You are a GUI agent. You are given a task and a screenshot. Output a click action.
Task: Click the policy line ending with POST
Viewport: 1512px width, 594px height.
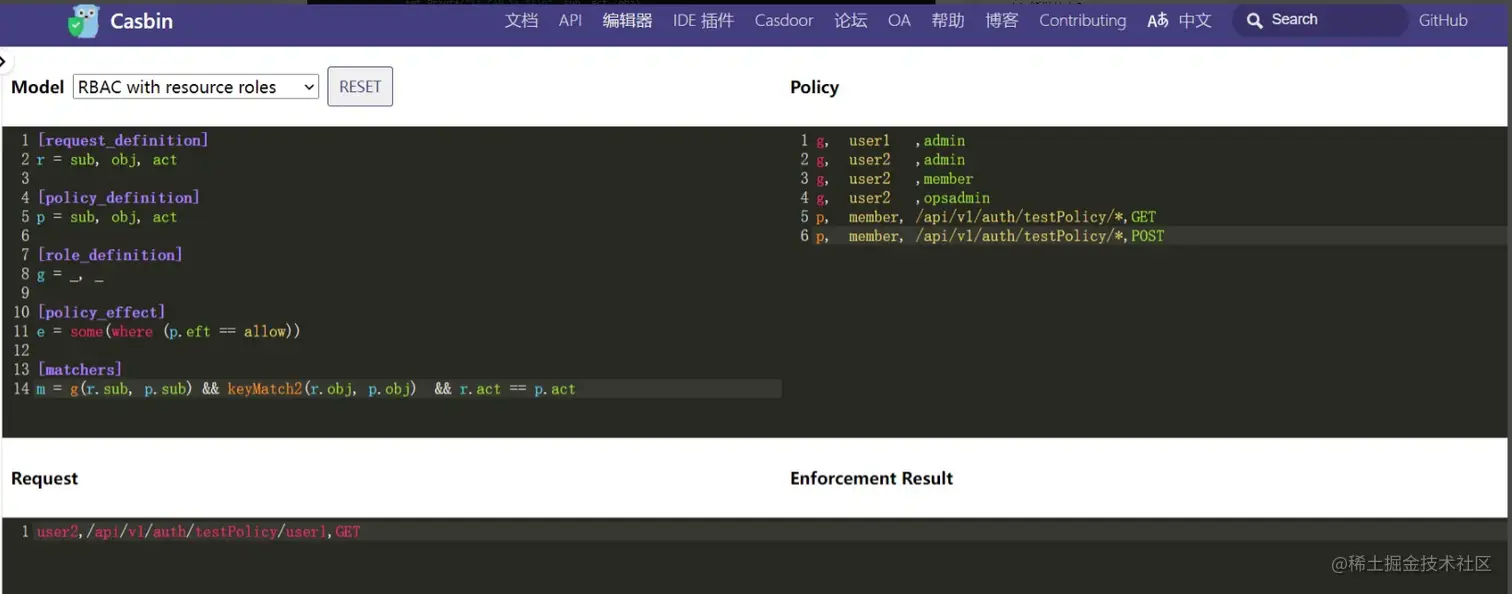990,236
